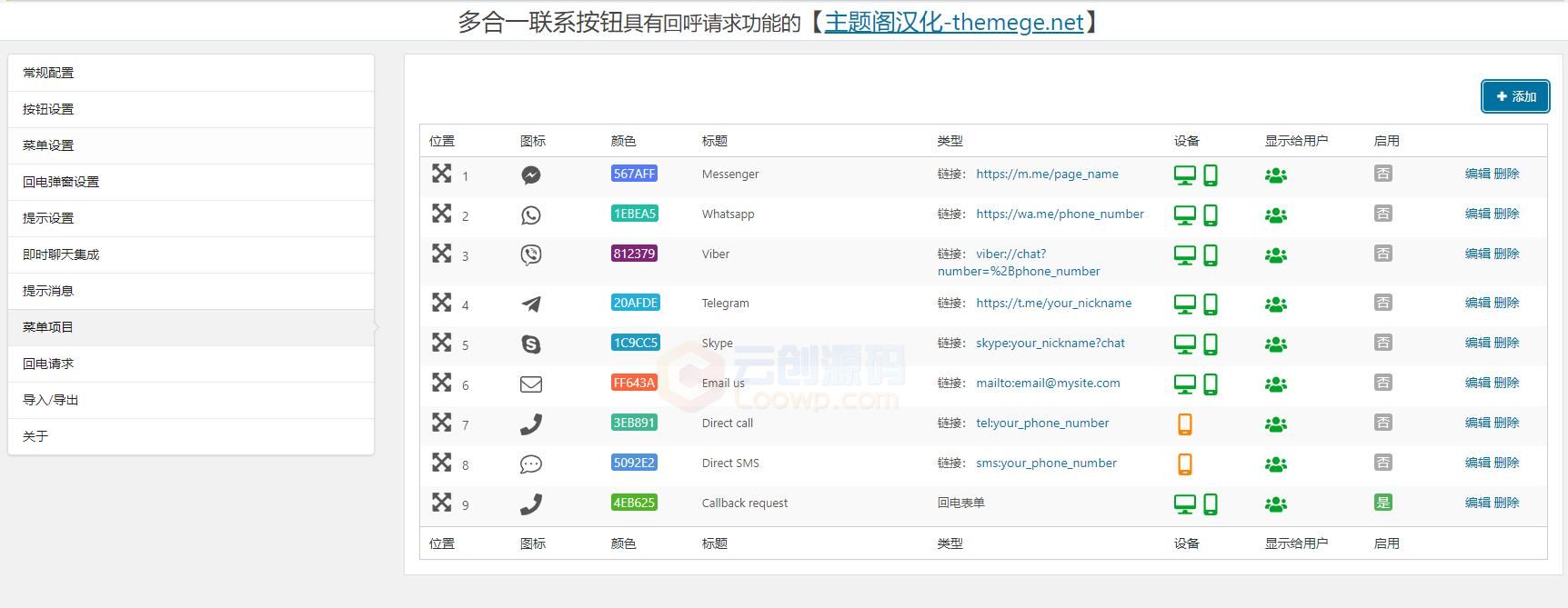Screen dimensions: 1568x608
Task: Click the 4EB625 green color swatch
Action: [634, 503]
